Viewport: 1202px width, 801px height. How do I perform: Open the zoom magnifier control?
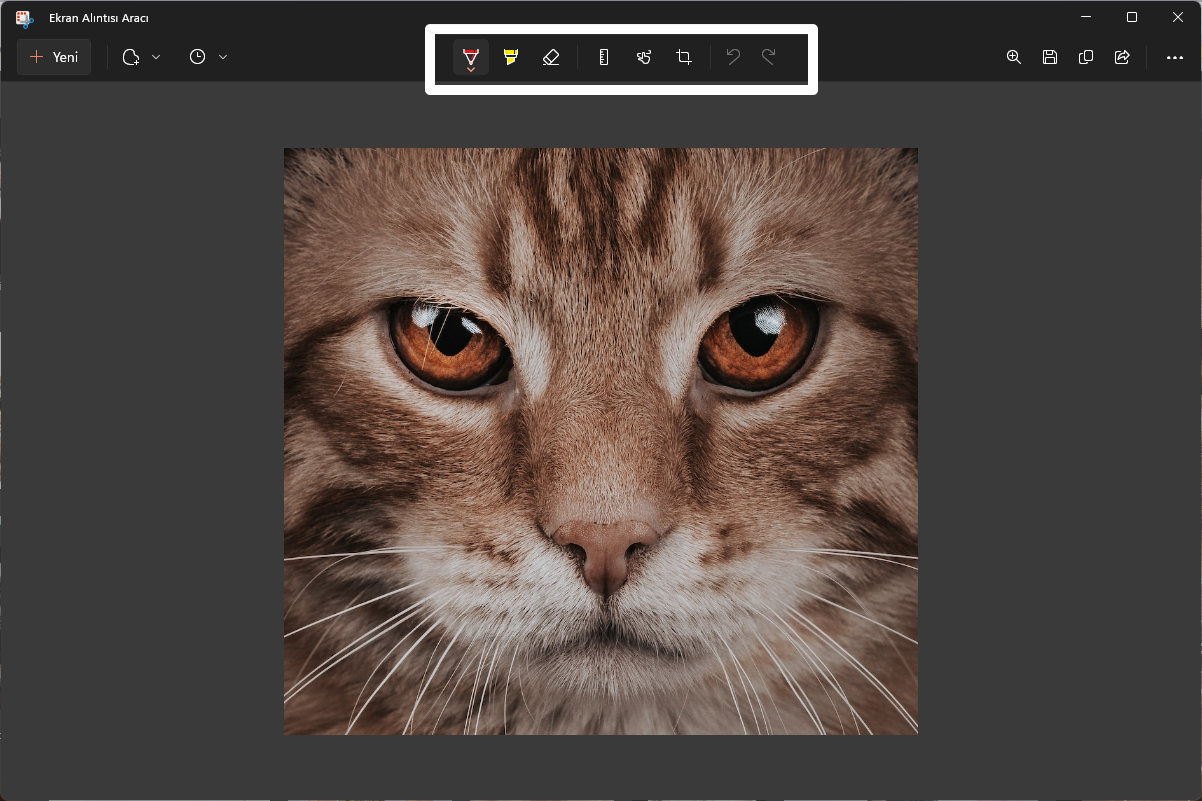pos(1014,57)
